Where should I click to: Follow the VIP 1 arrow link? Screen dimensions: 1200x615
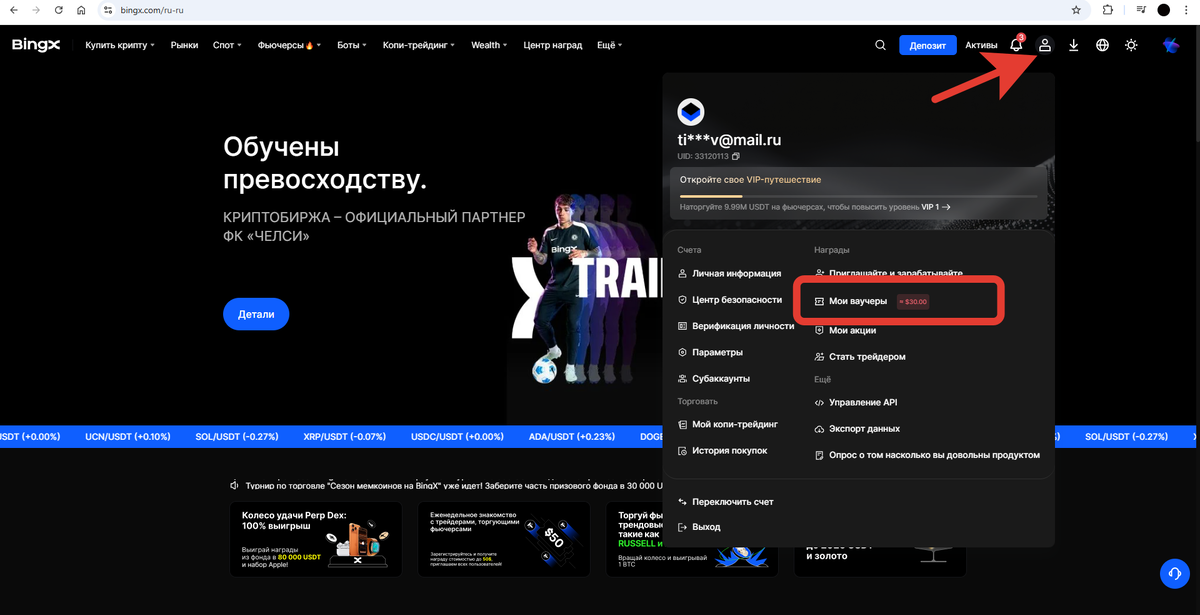pyautogui.click(x=936, y=207)
